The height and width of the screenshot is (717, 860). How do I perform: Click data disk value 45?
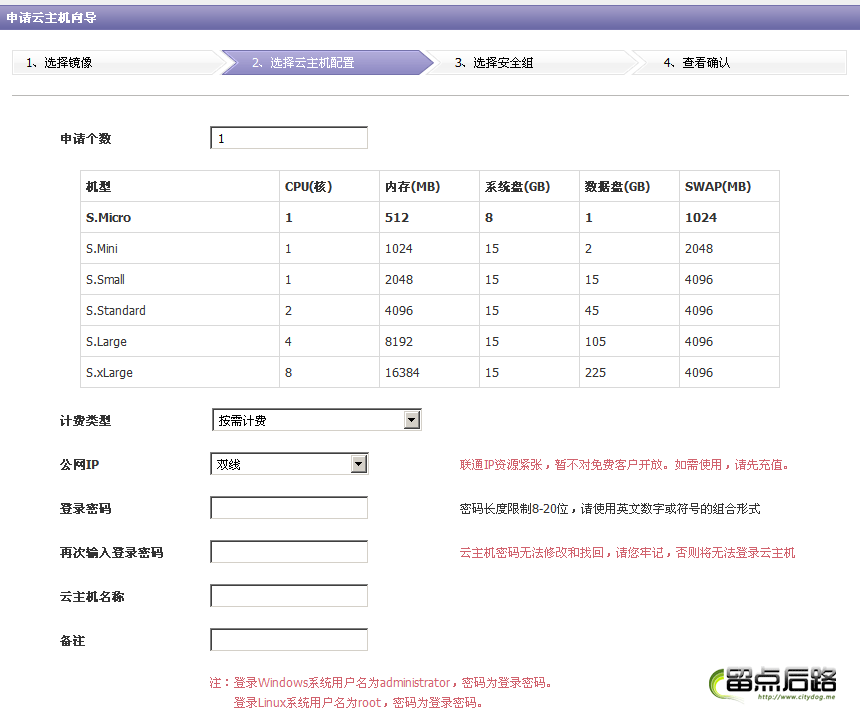(592, 310)
